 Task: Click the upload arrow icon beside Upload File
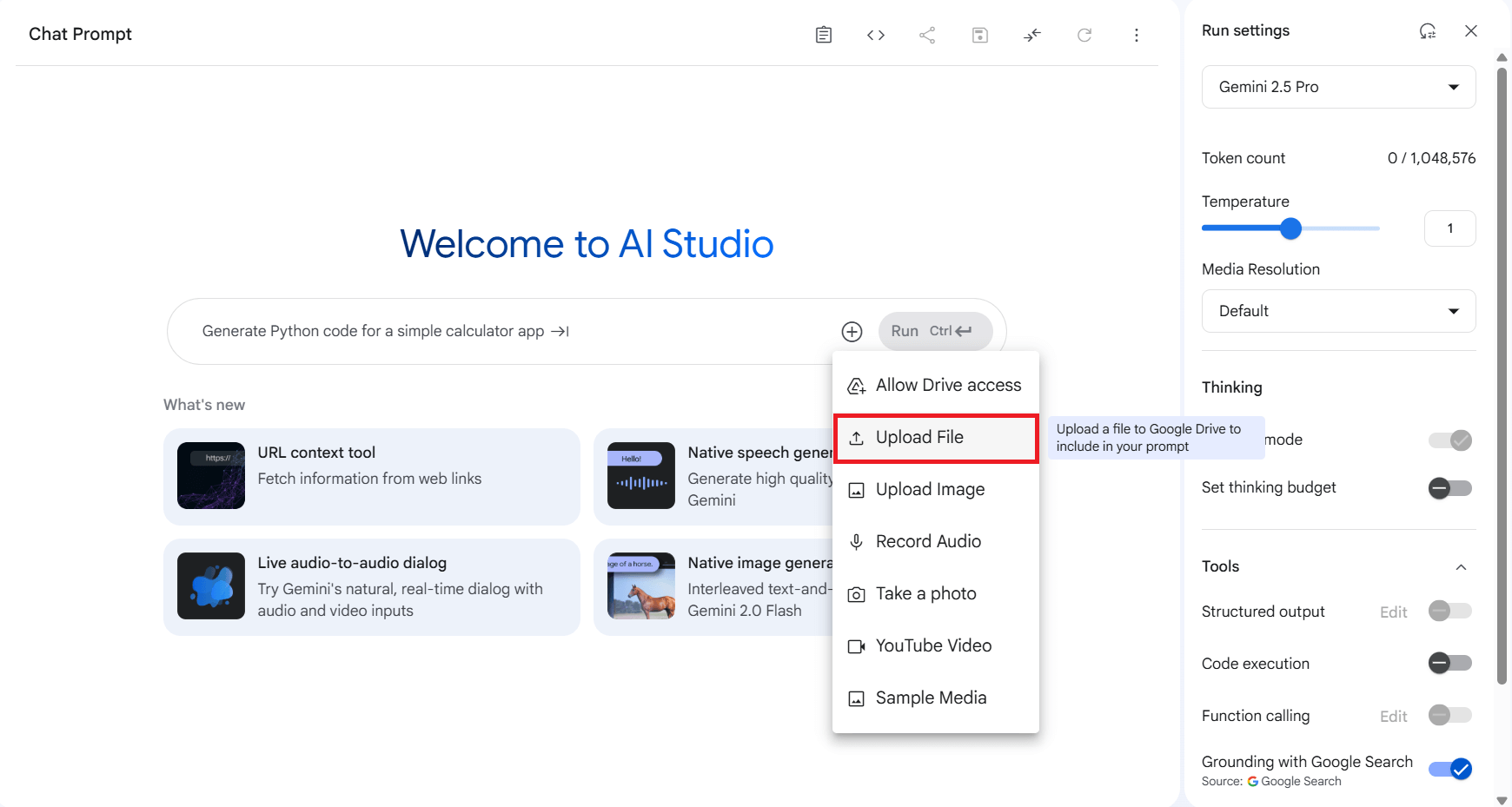857,439
